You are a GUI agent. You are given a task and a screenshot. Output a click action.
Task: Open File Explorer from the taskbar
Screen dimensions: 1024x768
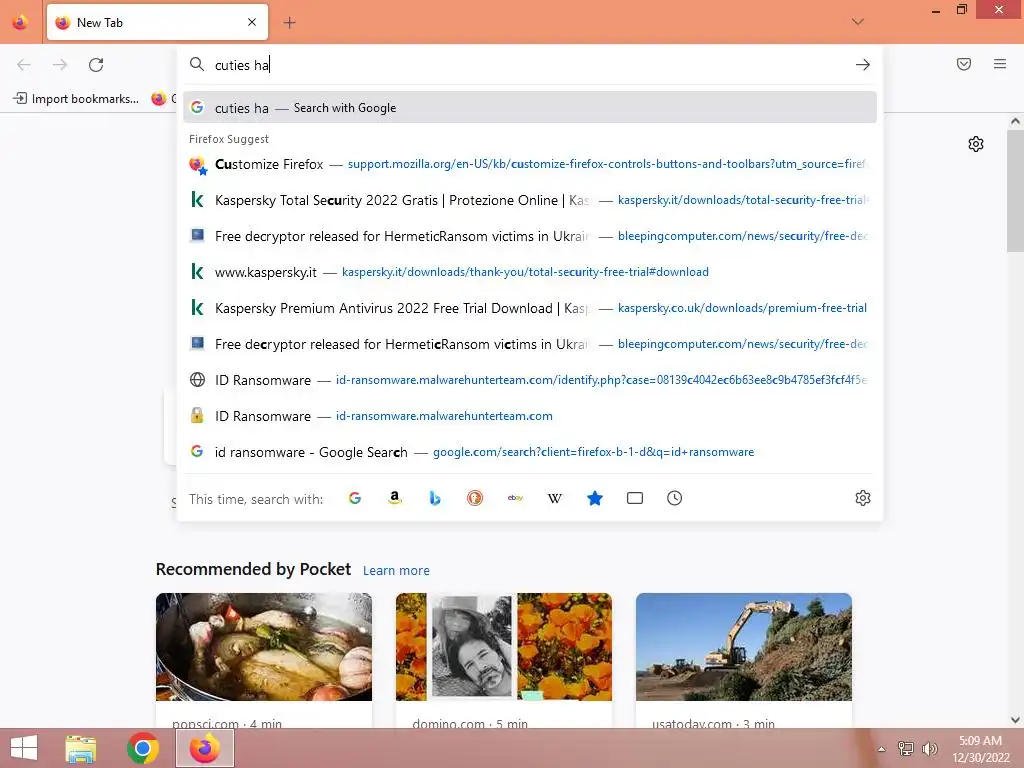tap(81, 748)
